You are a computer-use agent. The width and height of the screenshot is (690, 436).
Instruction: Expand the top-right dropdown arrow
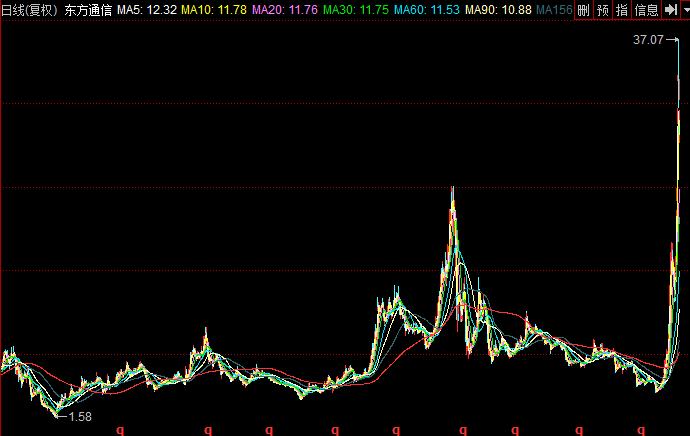tap(686, 10)
